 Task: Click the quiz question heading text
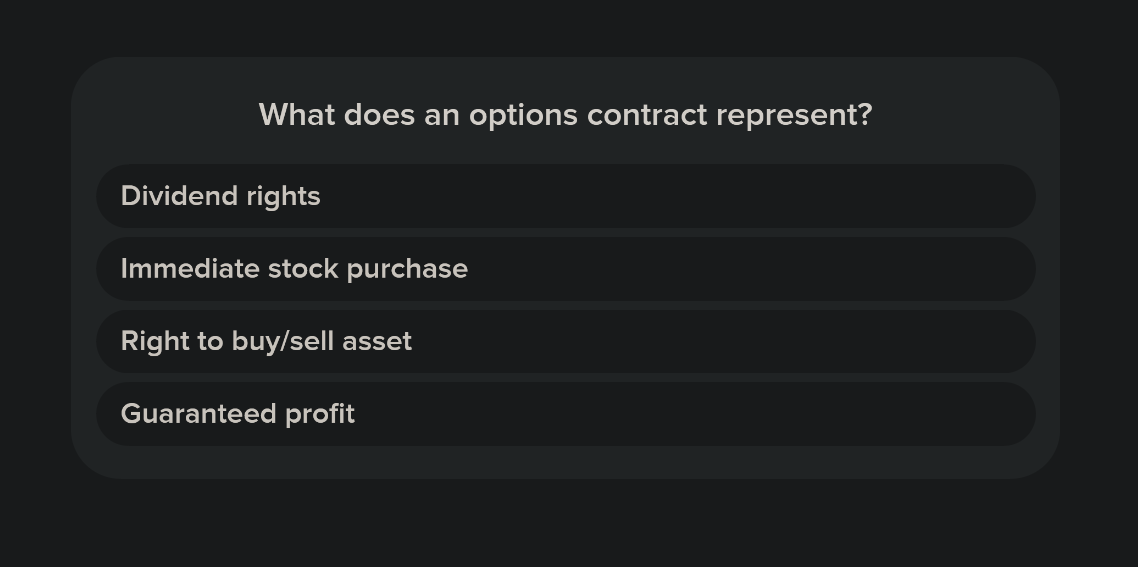click(565, 115)
